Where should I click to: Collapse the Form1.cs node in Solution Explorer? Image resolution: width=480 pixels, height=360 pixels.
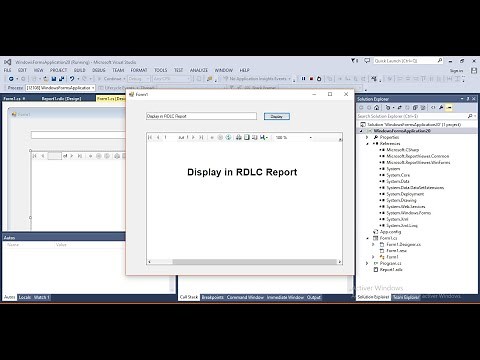[x=367, y=238]
